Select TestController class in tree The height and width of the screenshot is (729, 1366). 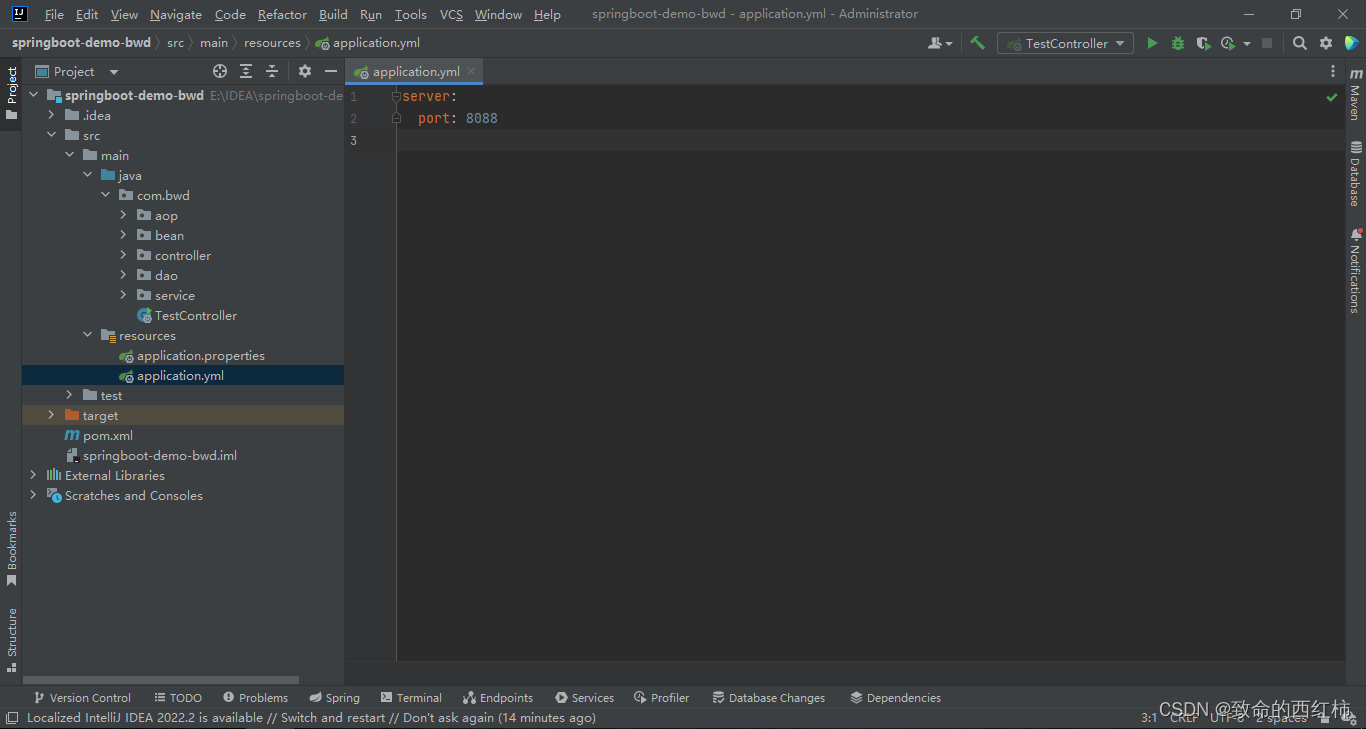click(187, 315)
